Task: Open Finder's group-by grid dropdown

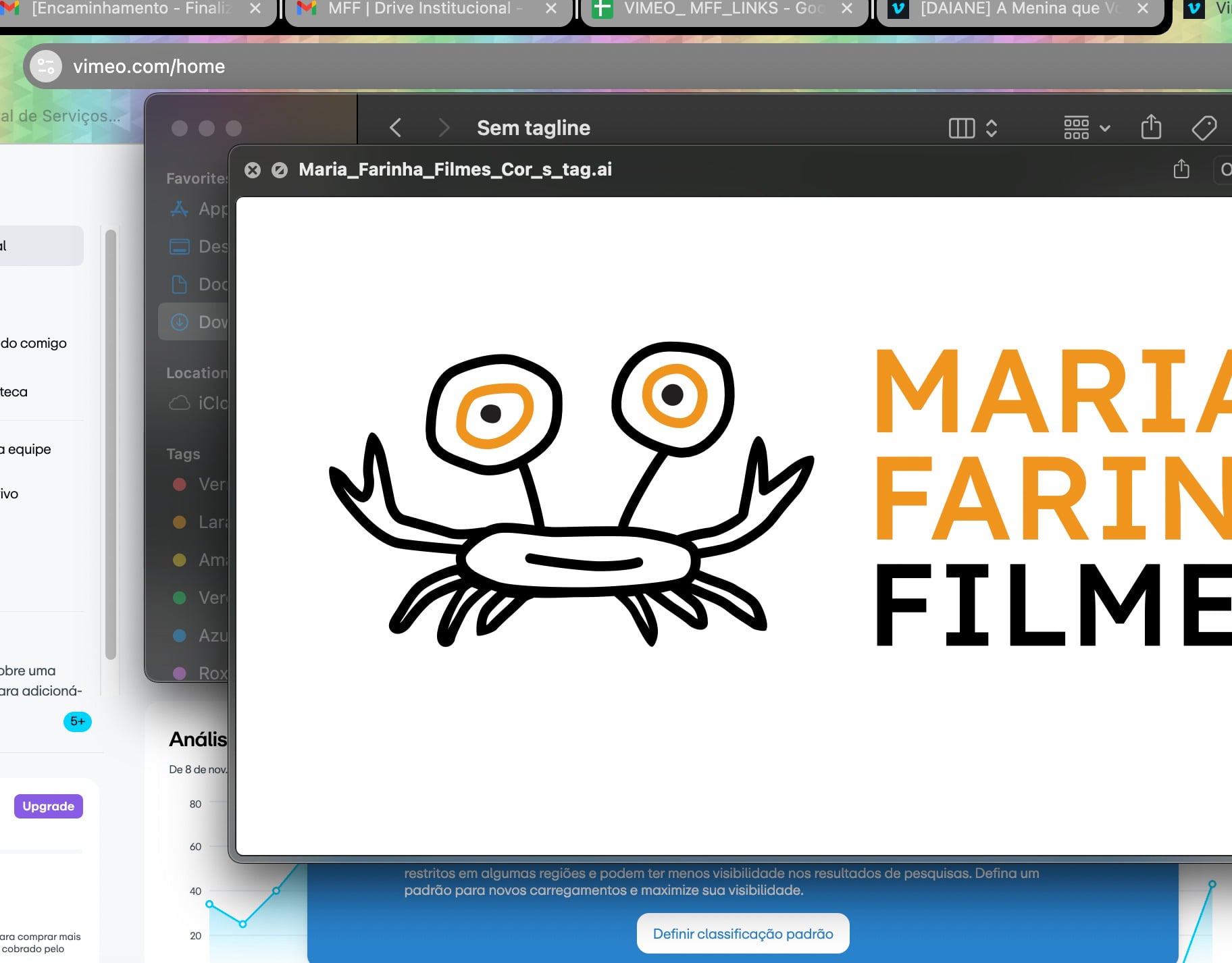Action: pyautogui.click(x=1087, y=128)
